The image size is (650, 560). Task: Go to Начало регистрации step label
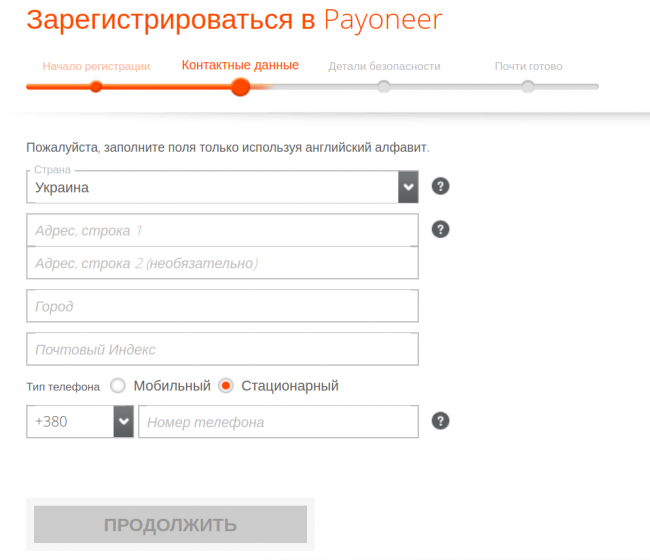pyautogui.click(x=96, y=66)
